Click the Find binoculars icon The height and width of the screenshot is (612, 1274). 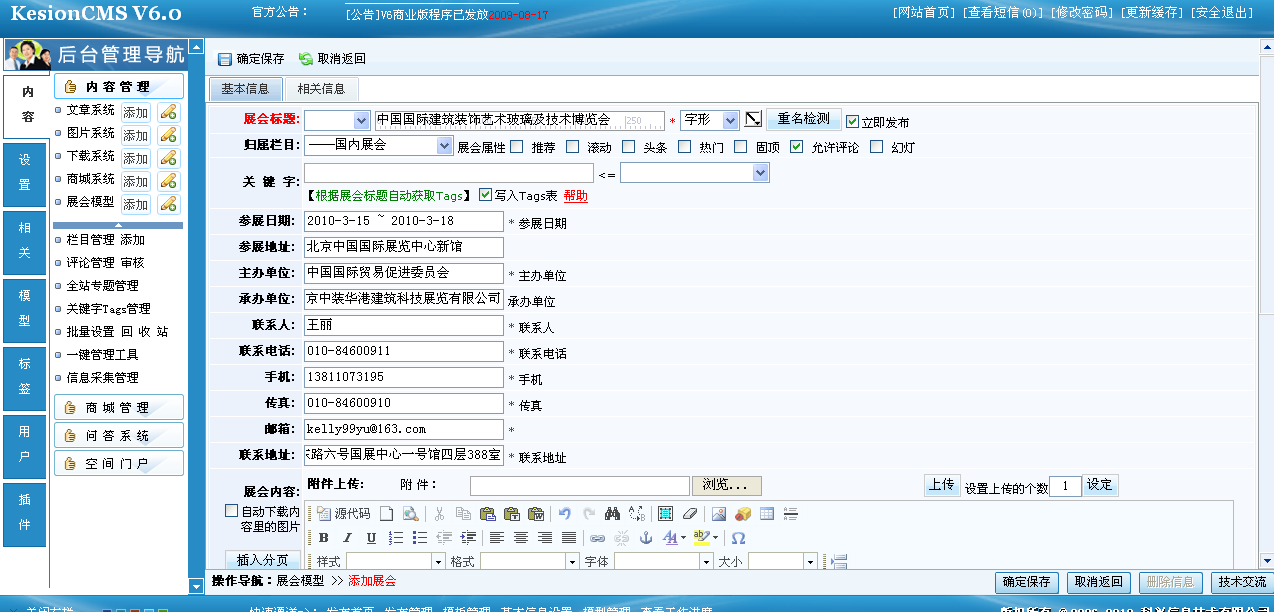(613, 514)
